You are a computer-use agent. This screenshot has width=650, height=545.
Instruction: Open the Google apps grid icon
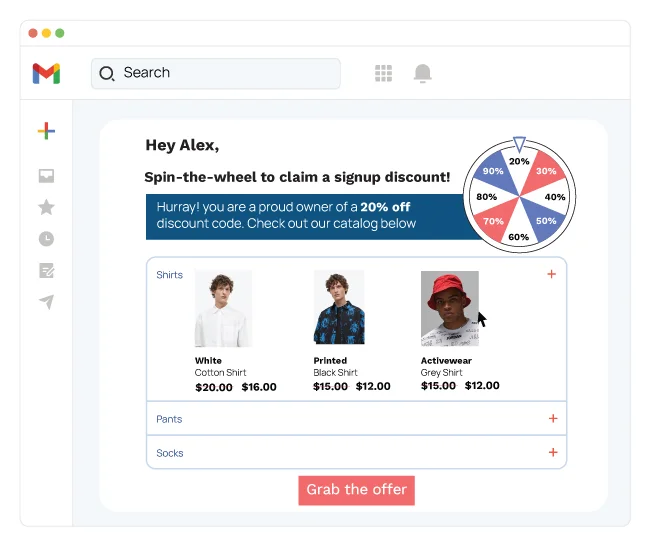coord(383,73)
